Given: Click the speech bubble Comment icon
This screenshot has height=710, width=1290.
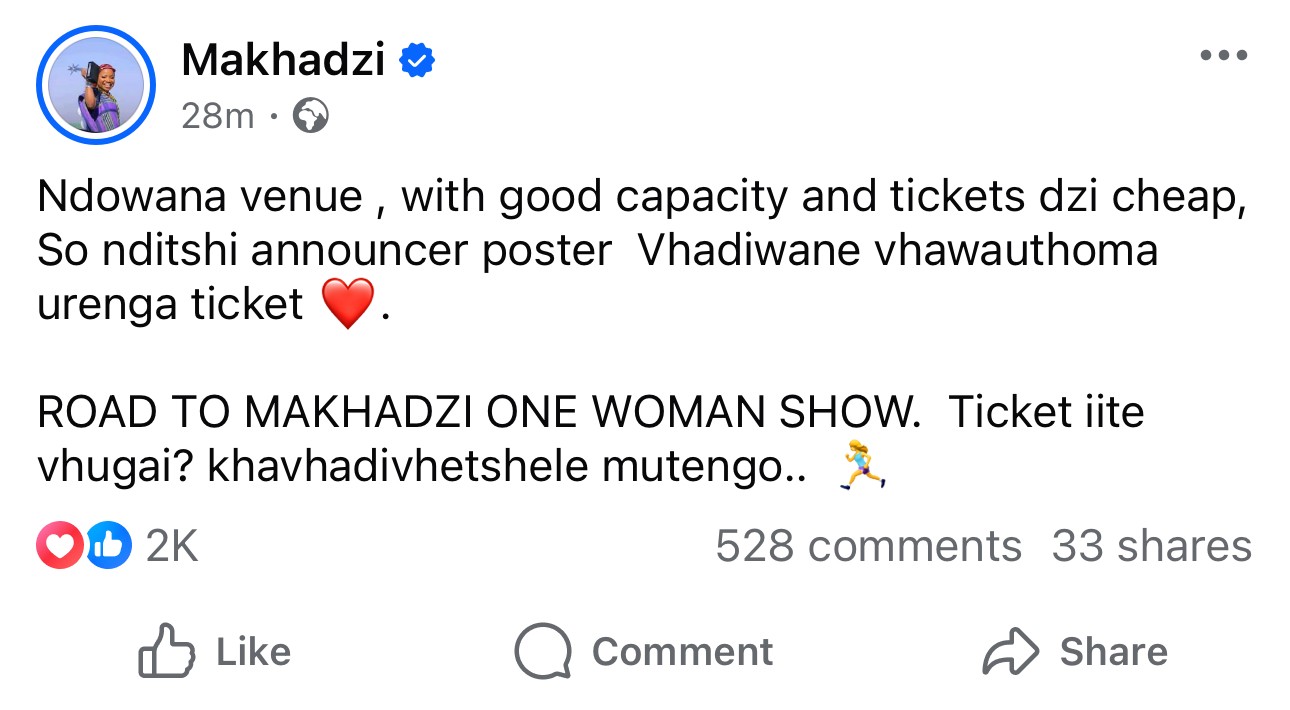Looking at the screenshot, I should (543, 652).
